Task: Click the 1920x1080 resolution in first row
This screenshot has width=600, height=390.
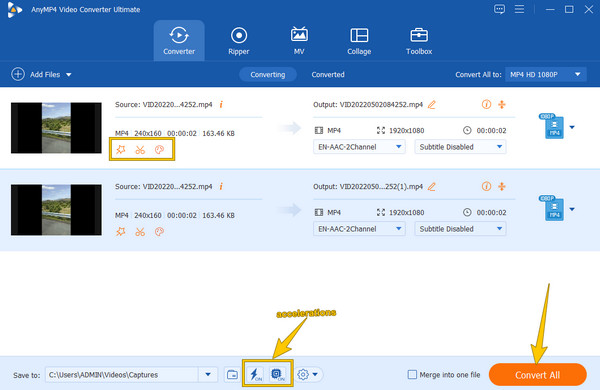Action: (x=406, y=131)
